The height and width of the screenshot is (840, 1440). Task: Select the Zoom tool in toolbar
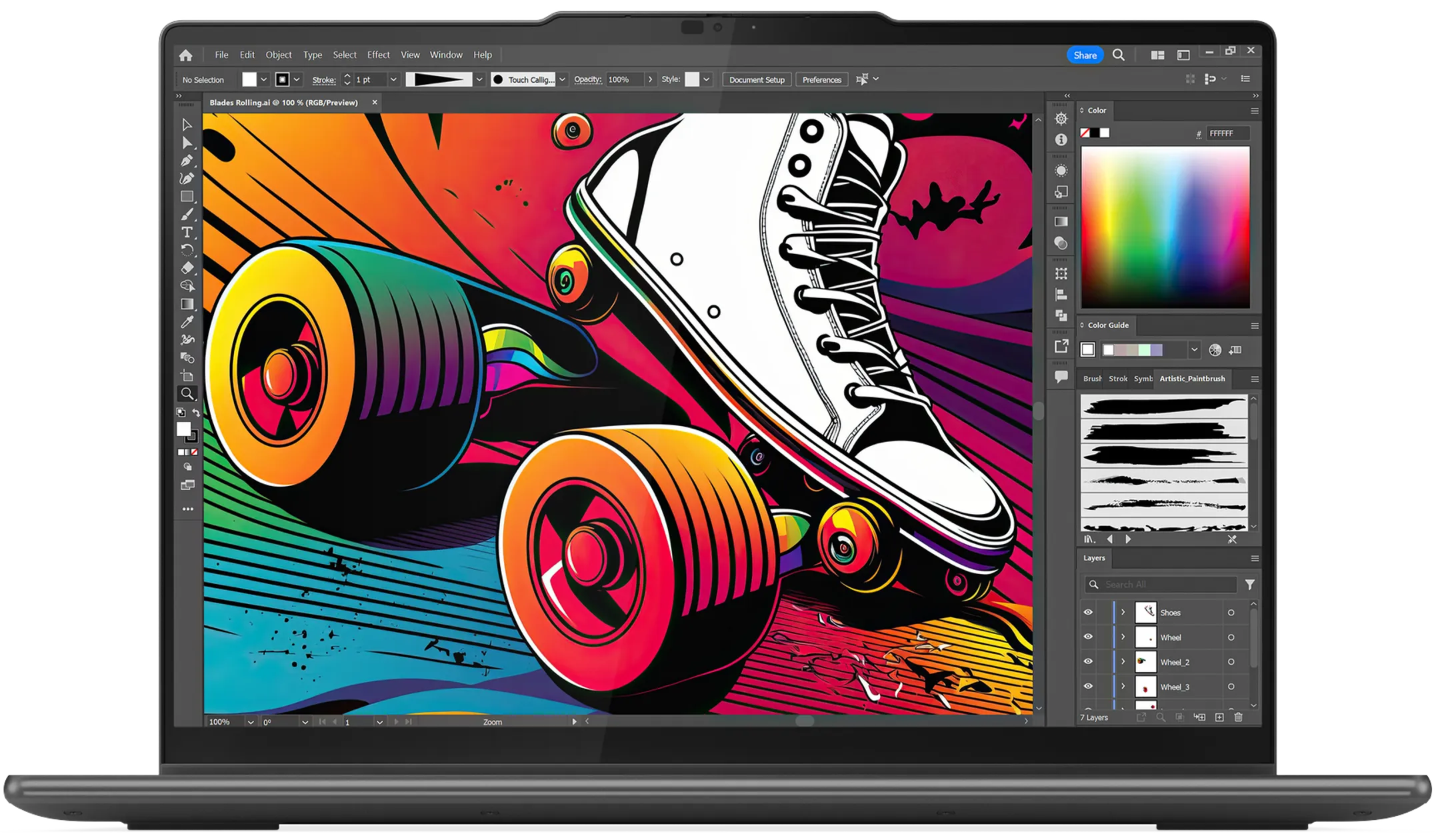click(x=187, y=394)
